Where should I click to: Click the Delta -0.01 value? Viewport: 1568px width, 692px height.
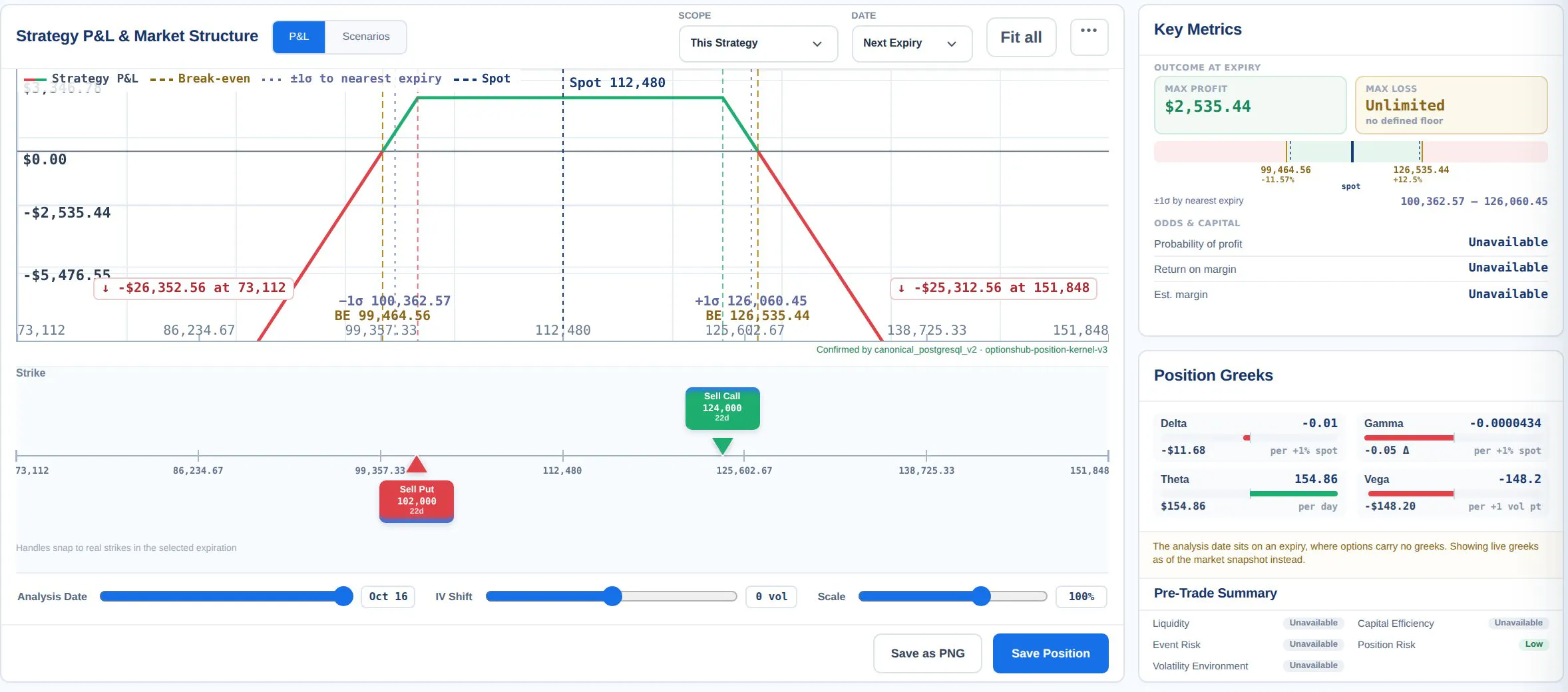(x=1320, y=423)
